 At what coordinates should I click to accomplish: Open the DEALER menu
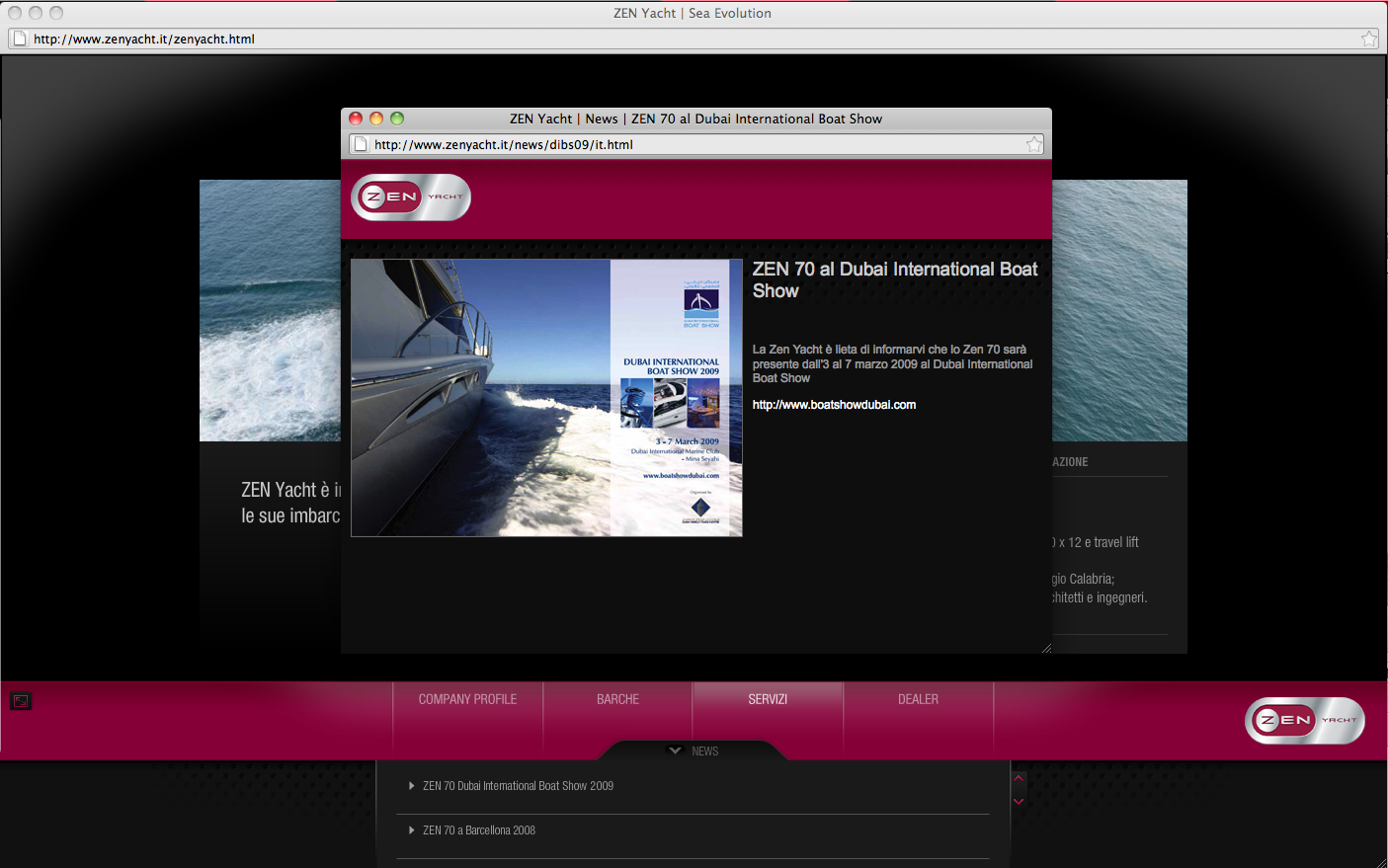(918, 699)
